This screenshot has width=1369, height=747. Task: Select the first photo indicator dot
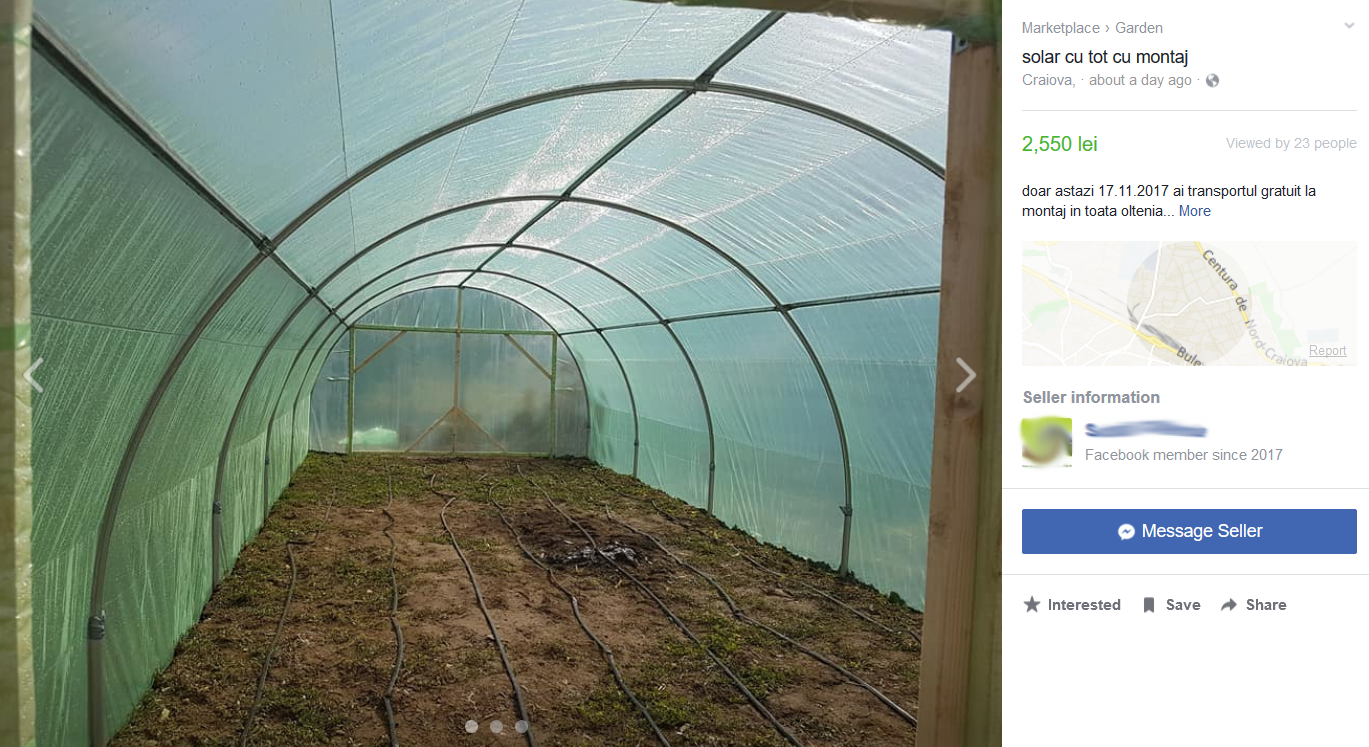(472, 727)
